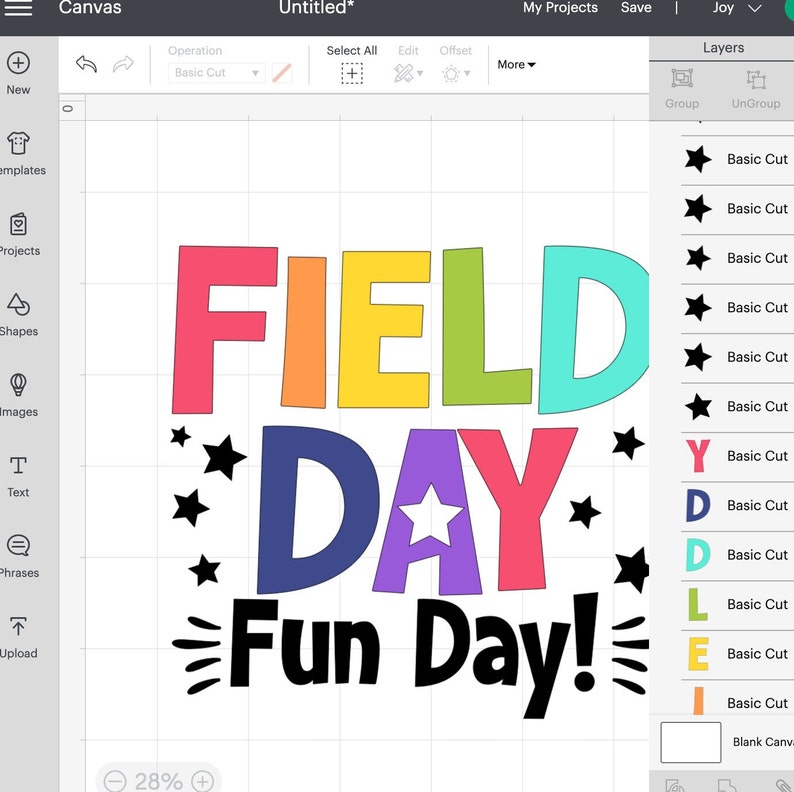Image resolution: width=794 pixels, height=792 pixels.
Task: Click the Select All icon
Action: (x=352, y=73)
